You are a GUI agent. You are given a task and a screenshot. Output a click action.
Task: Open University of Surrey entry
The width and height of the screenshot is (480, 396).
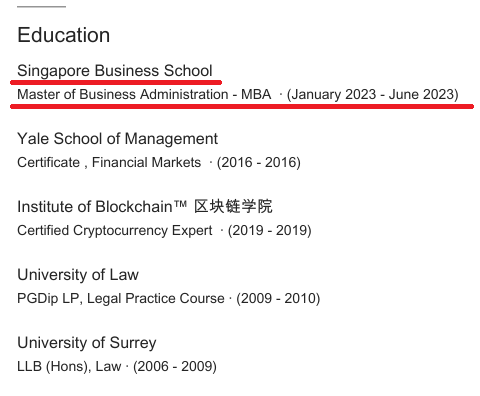point(87,343)
